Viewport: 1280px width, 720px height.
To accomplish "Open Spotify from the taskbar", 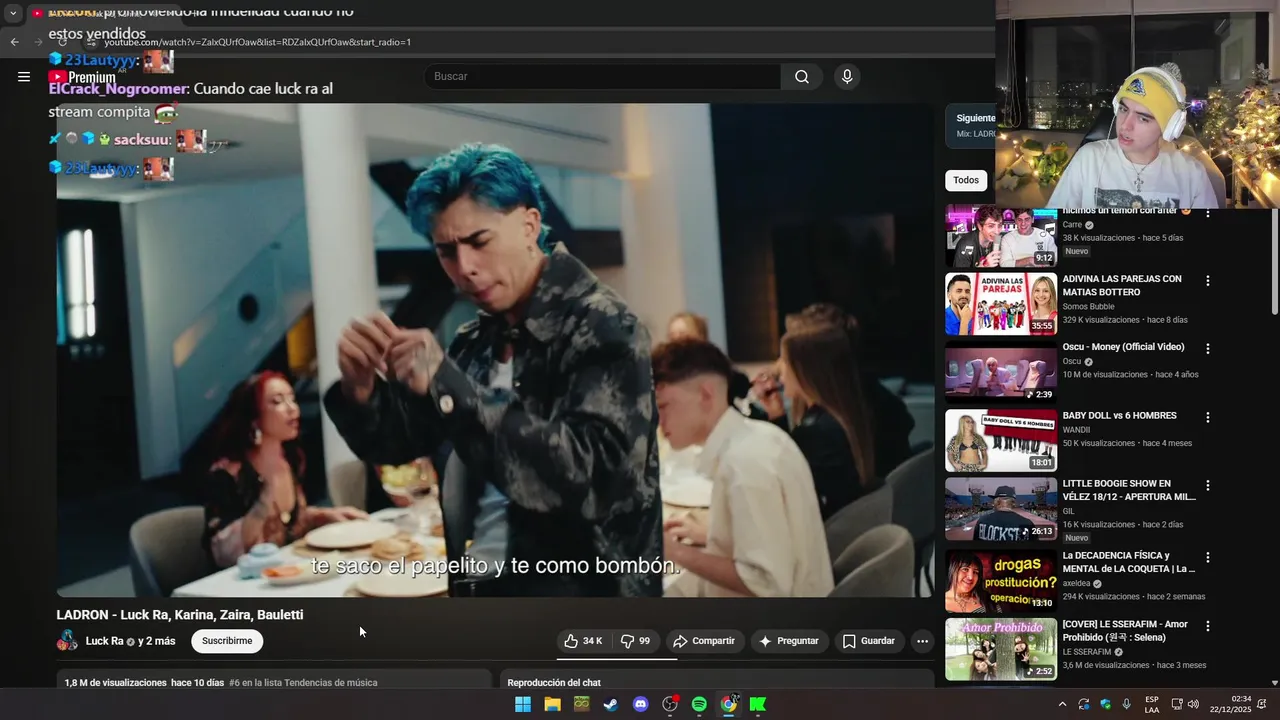I will (699, 704).
